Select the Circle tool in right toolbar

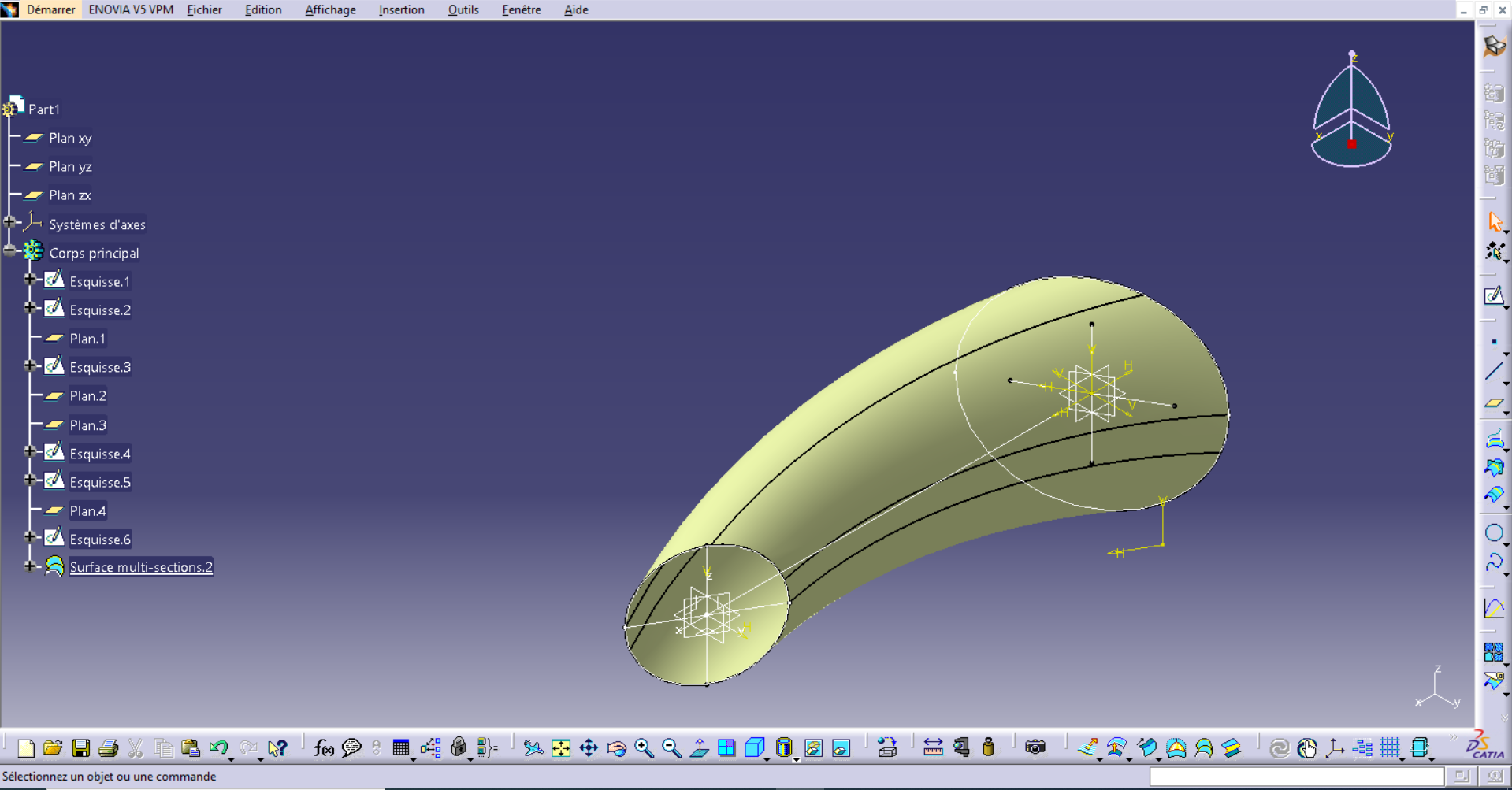[1494, 532]
